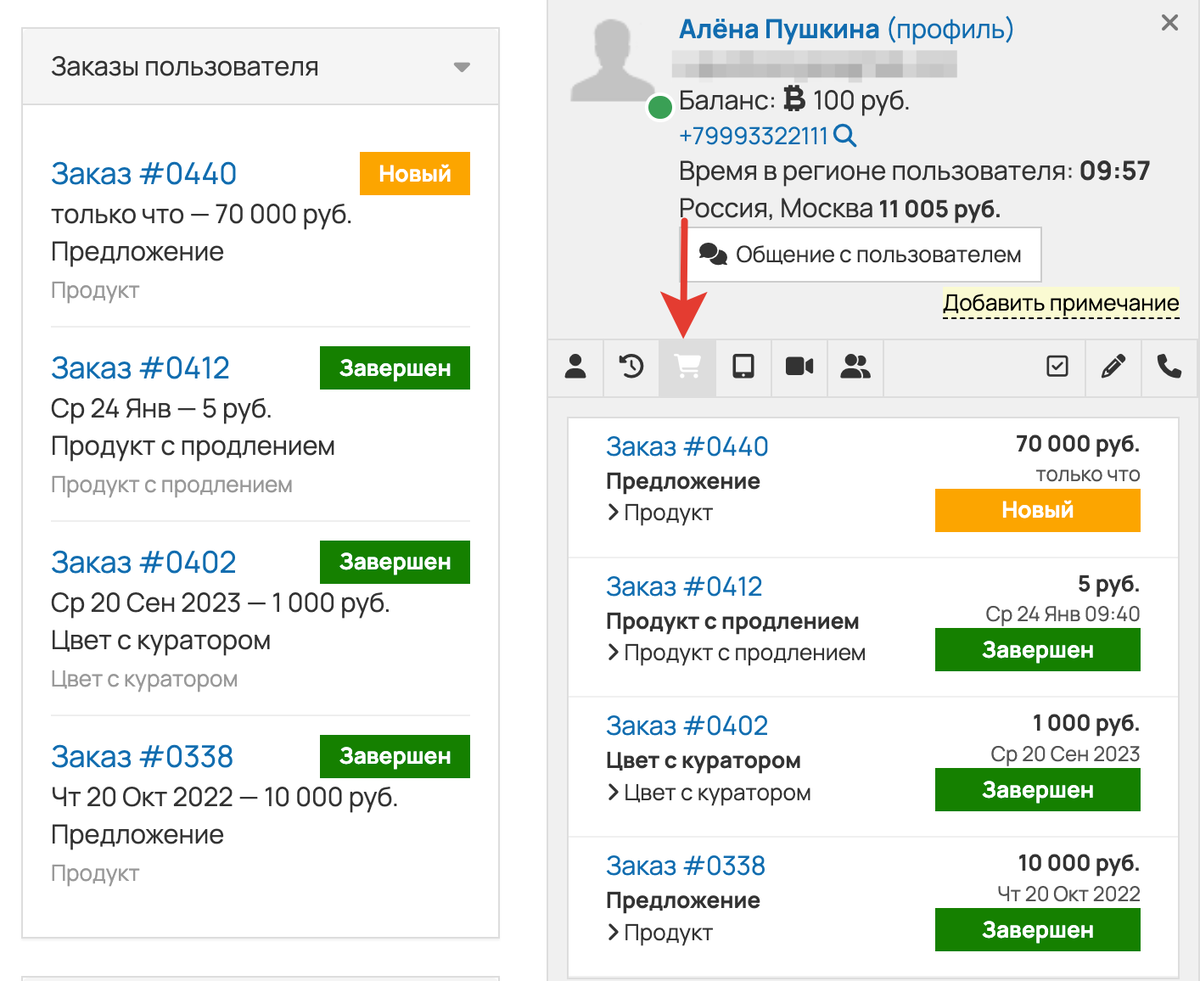Expand Продукт item under order #0338 in card
This screenshot has width=1200, height=981.
660,933
